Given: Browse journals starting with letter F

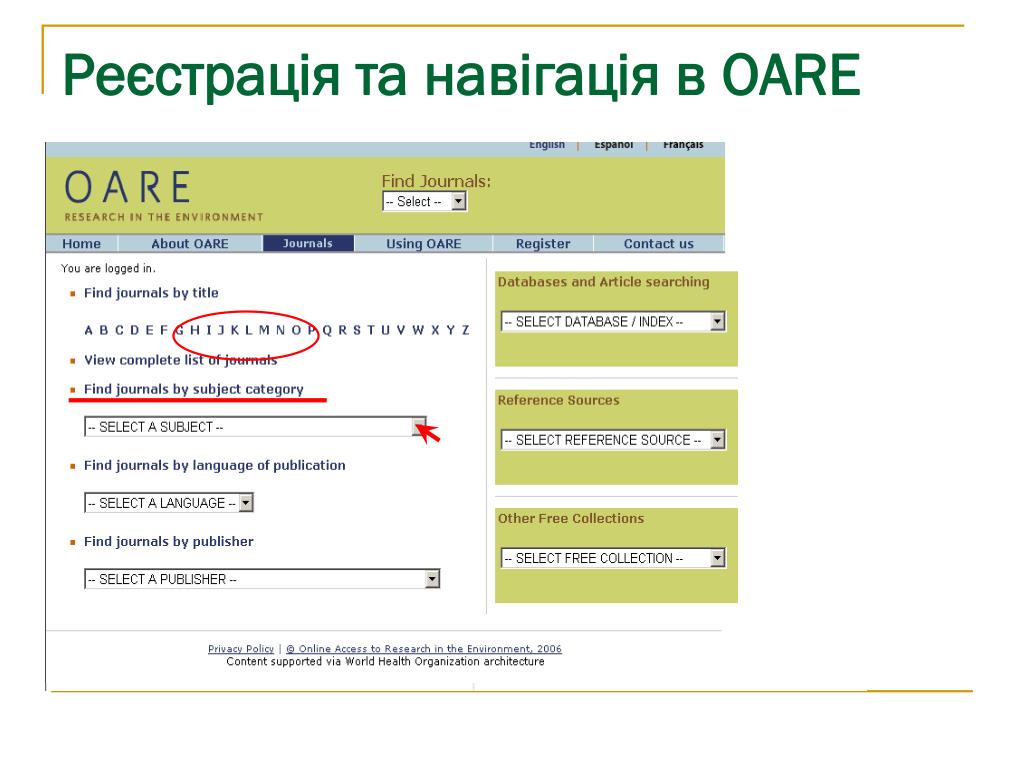Looking at the screenshot, I should tap(163, 330).
